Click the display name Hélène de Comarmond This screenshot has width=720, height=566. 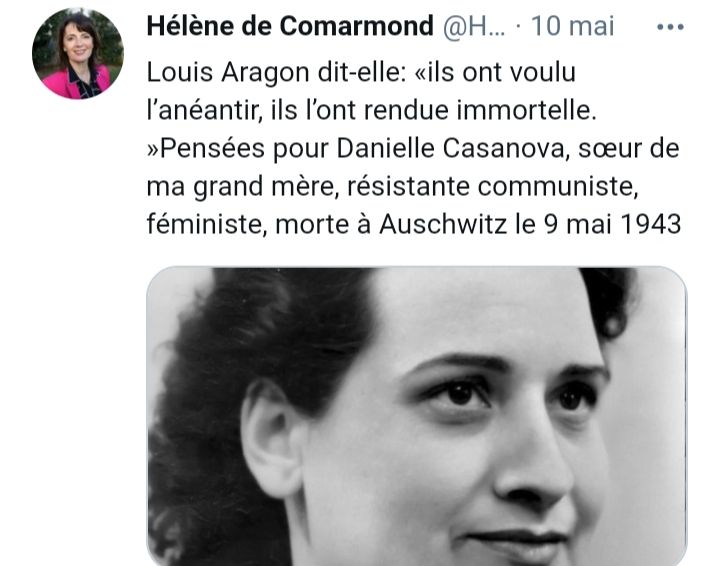point(290,26)
